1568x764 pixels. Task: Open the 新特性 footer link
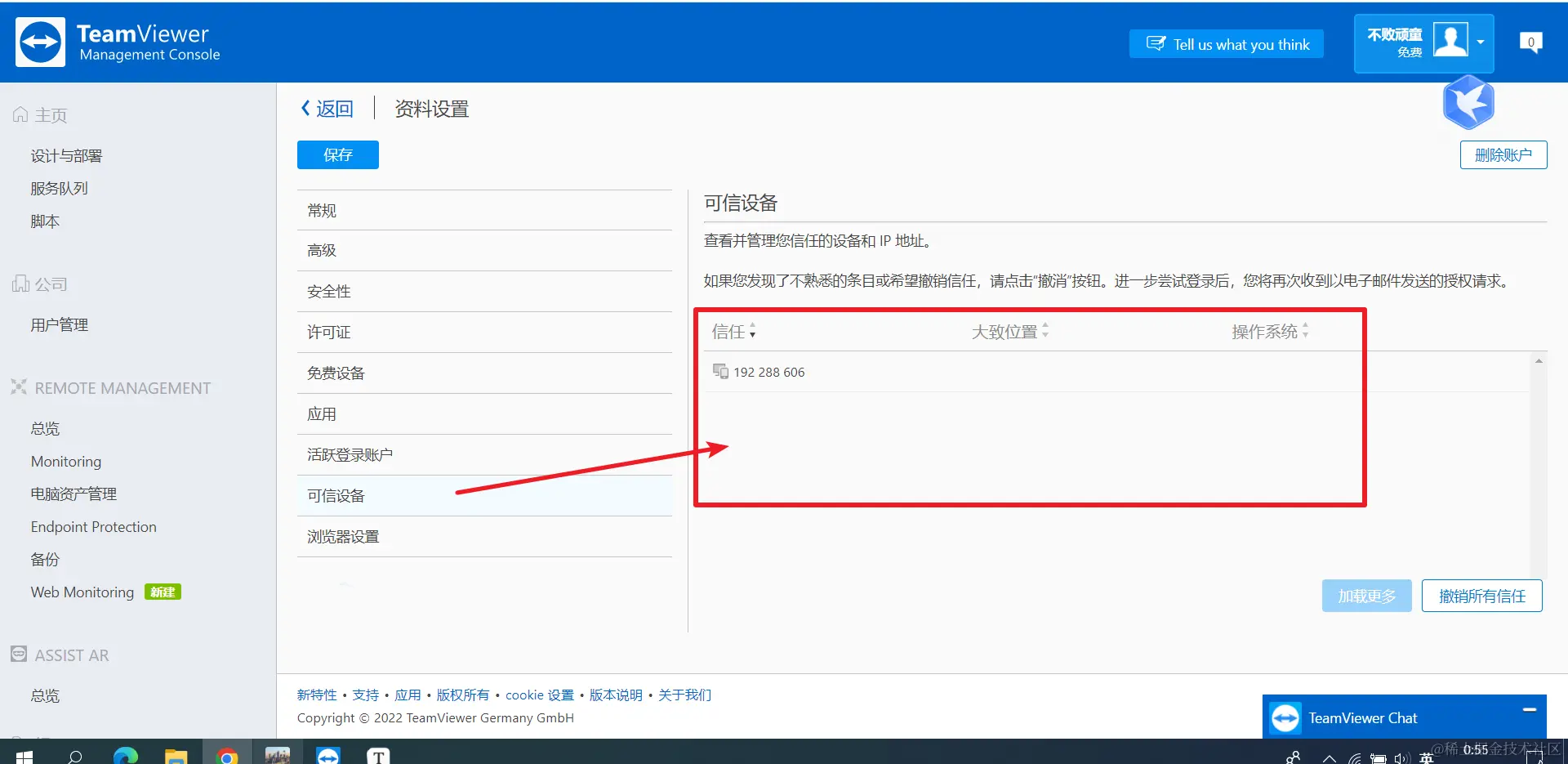[x=317, y=695]
